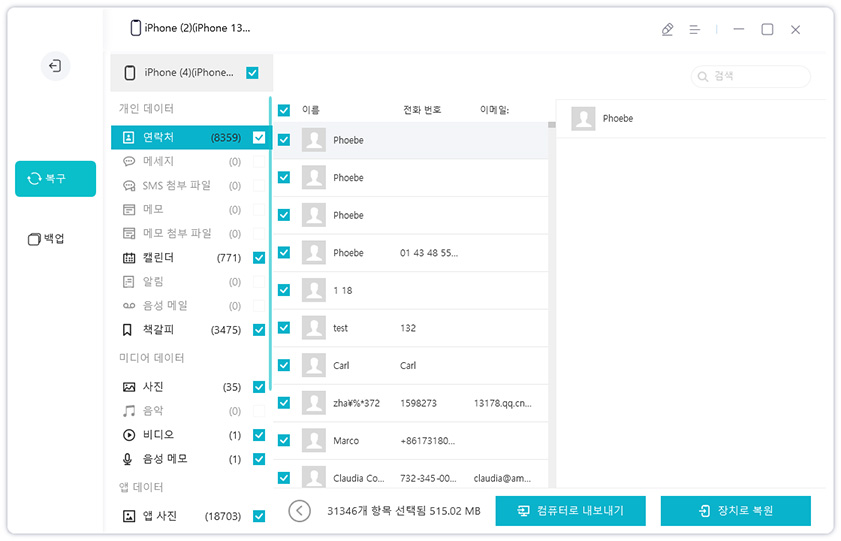Click the 음성 메일 voicemail icon
Image resolution: width=841 pixels, height=541 pixels.
tap(129, 306)
